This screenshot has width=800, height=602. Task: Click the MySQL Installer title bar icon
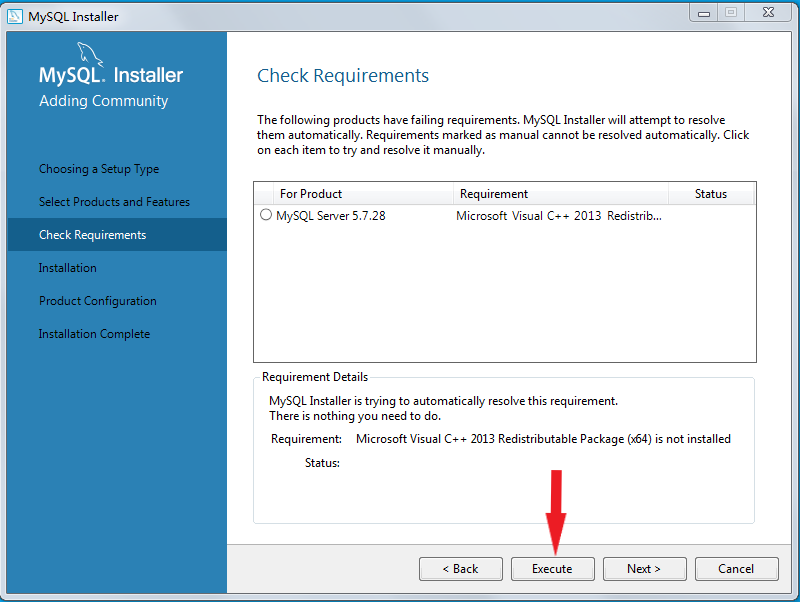pos(15,16)
